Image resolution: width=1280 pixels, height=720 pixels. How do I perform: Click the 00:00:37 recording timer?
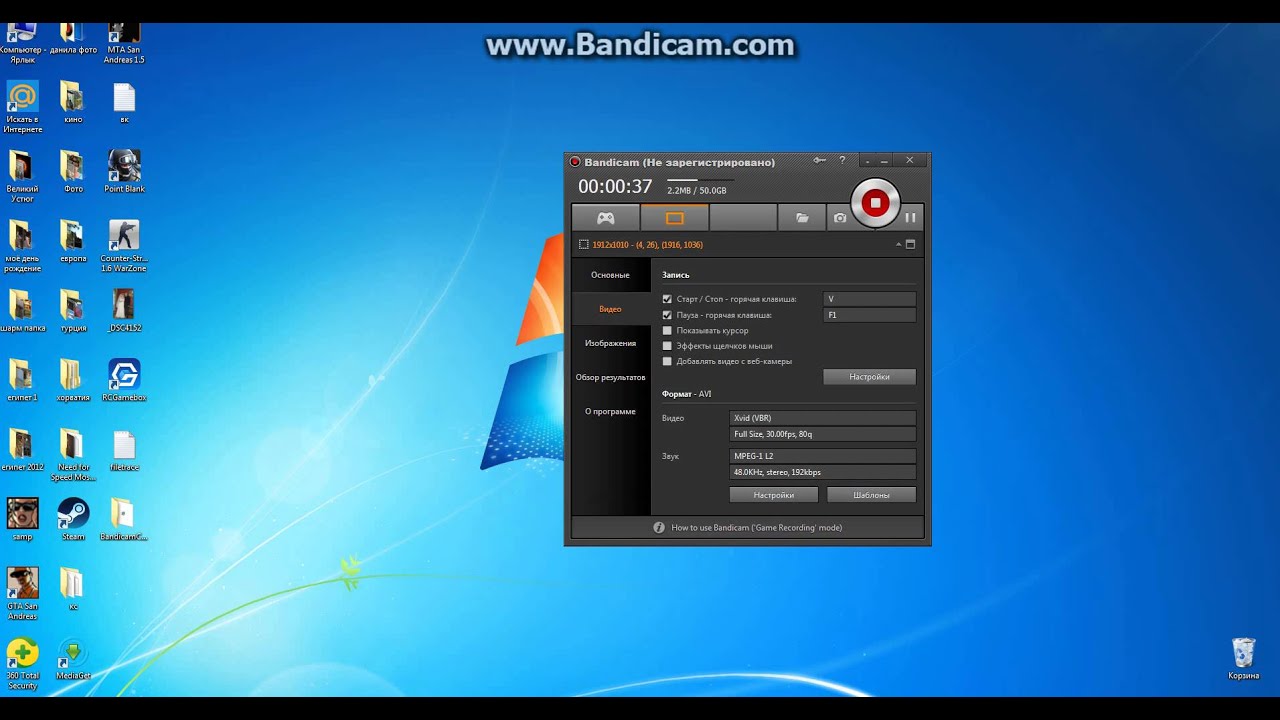pos(615,187)
